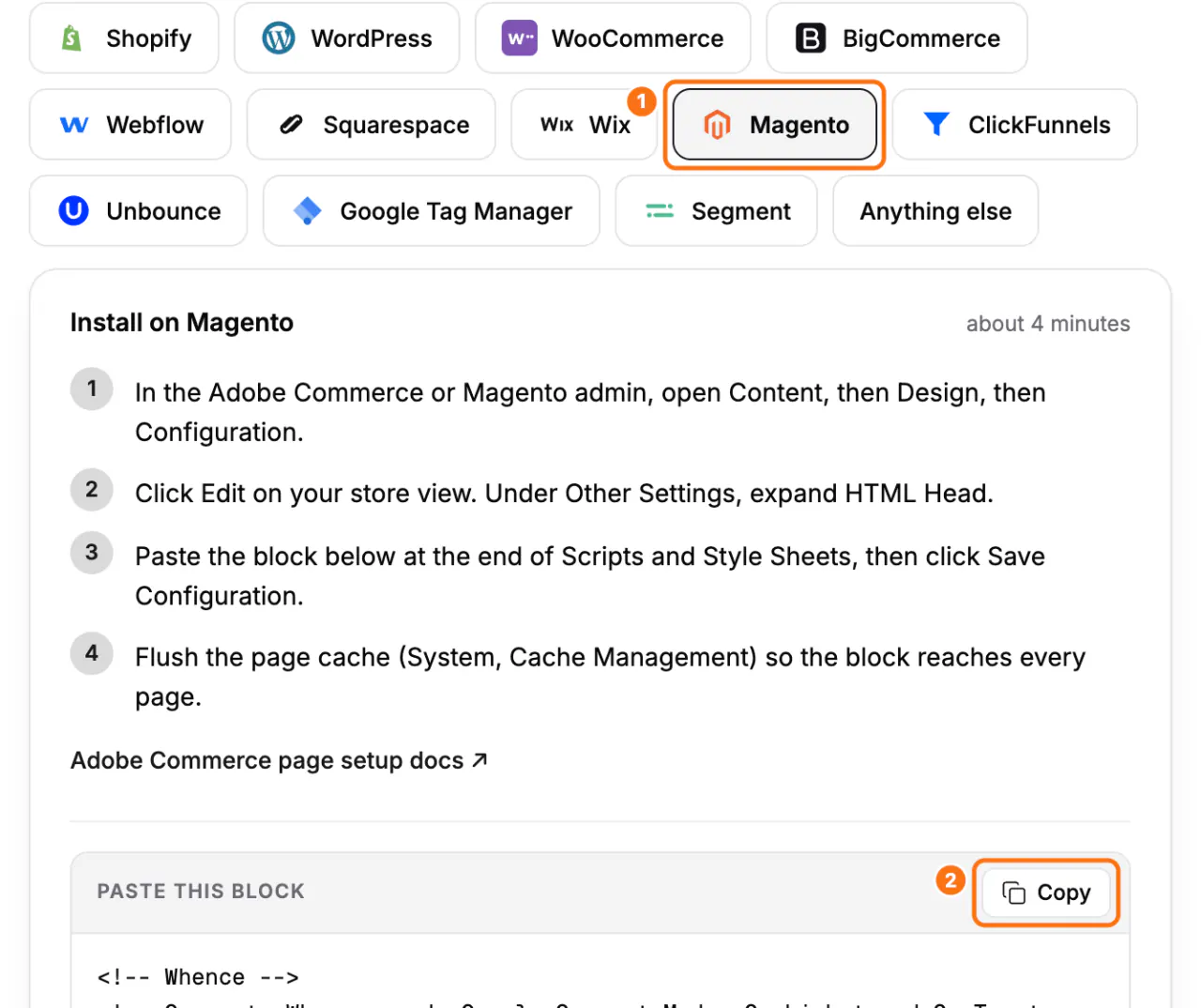Open Adobe Commerce page setup docs link
The width and height of the screenshot is (1201, 1008).
click(x=279, y=760)
